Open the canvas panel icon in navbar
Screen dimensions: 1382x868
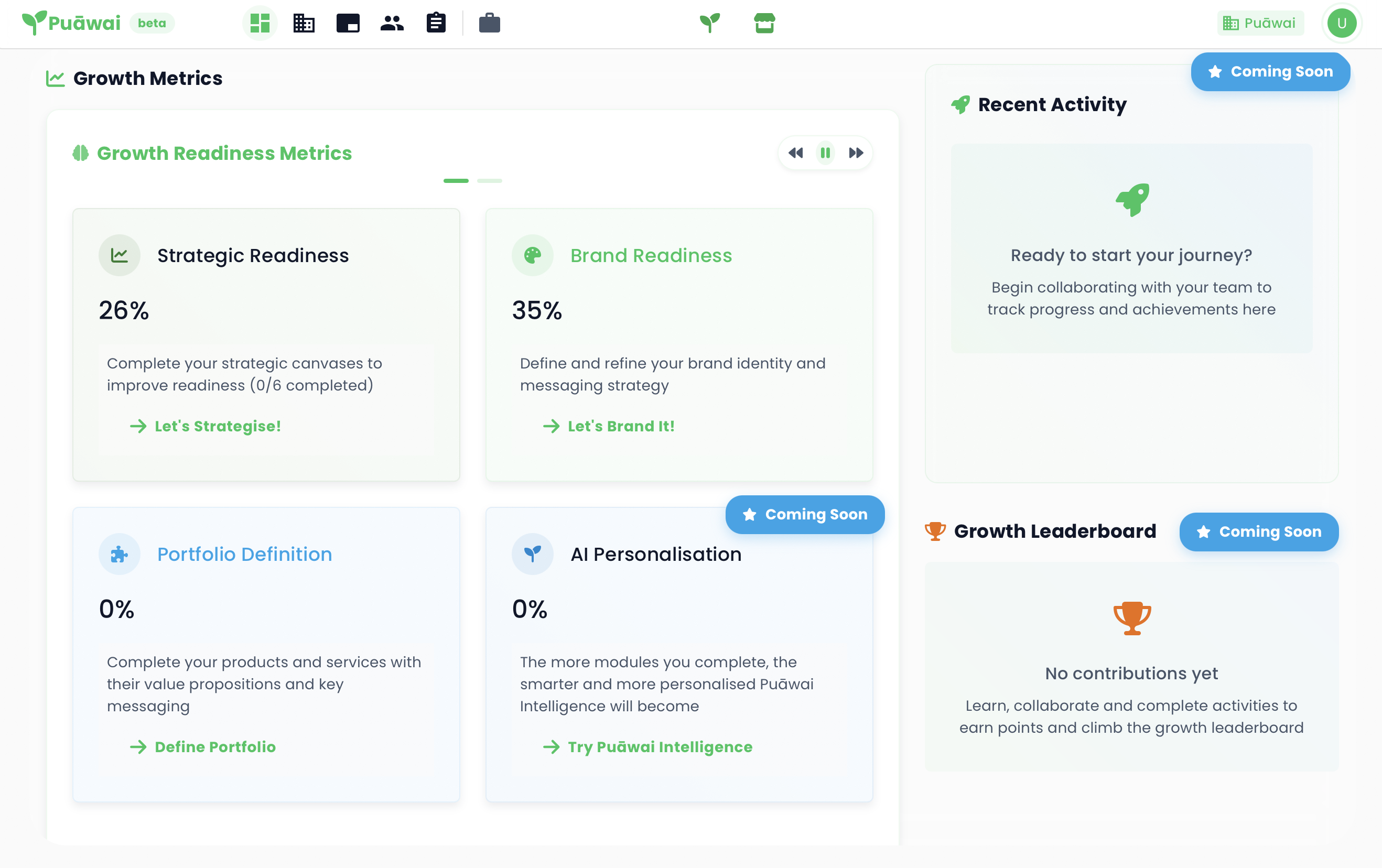pyautogui.click(x=348, y=24)
